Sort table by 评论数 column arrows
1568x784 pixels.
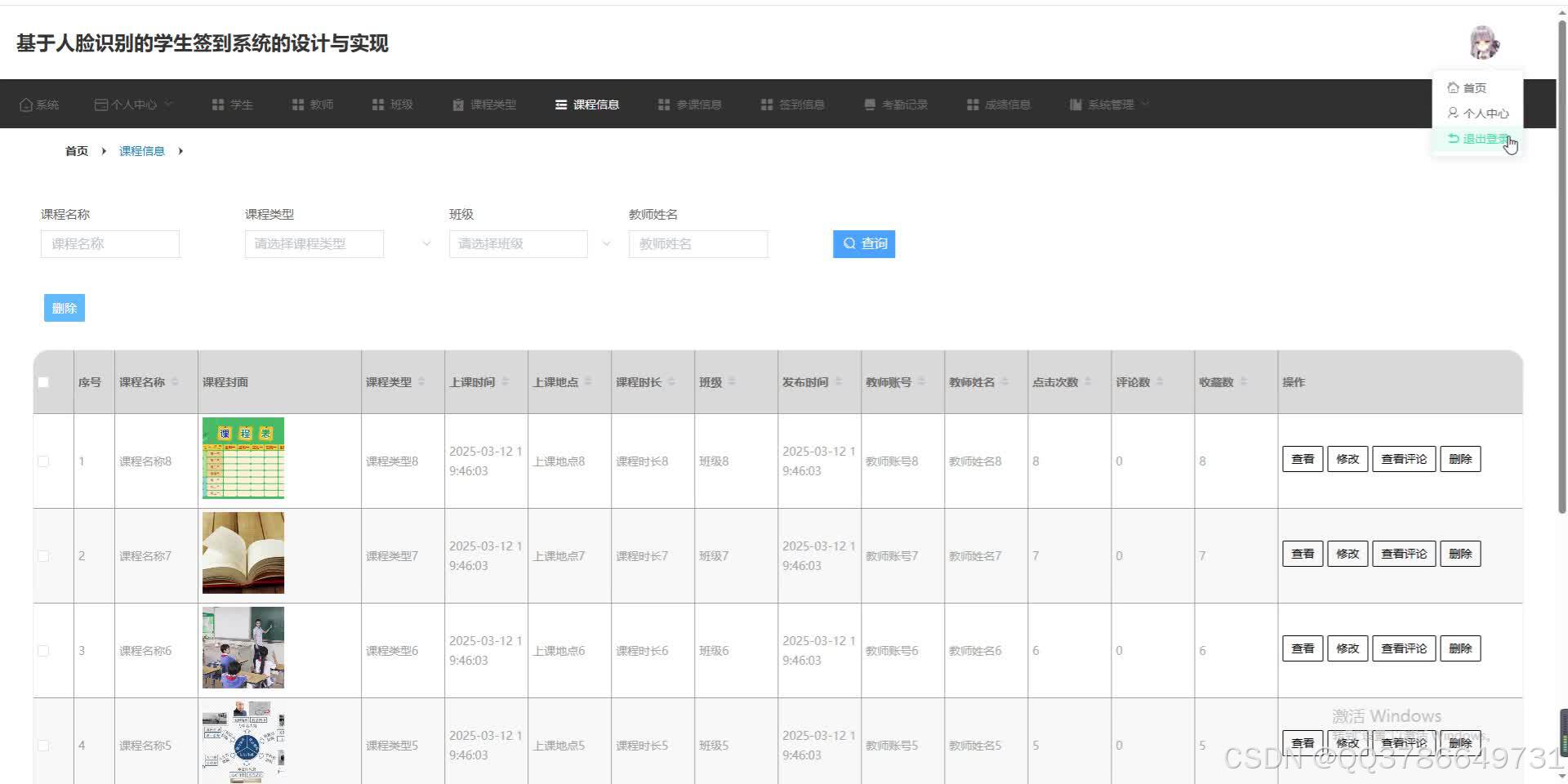1160,381
